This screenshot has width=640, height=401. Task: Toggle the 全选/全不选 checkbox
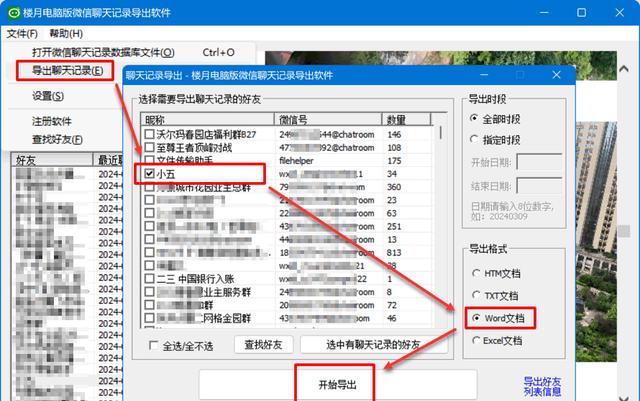[x=153, y=345]
